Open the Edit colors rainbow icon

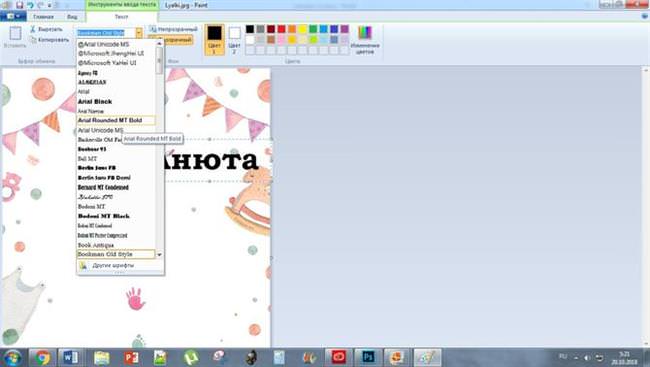[x=365, y=32]
